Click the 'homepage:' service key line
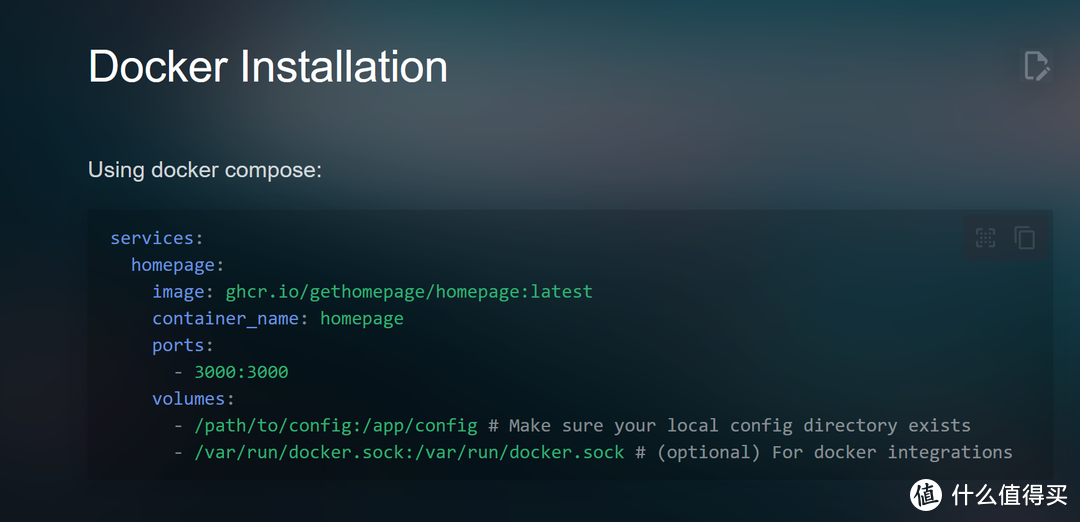Screen dimensions: 1080x522 point(177,265)
